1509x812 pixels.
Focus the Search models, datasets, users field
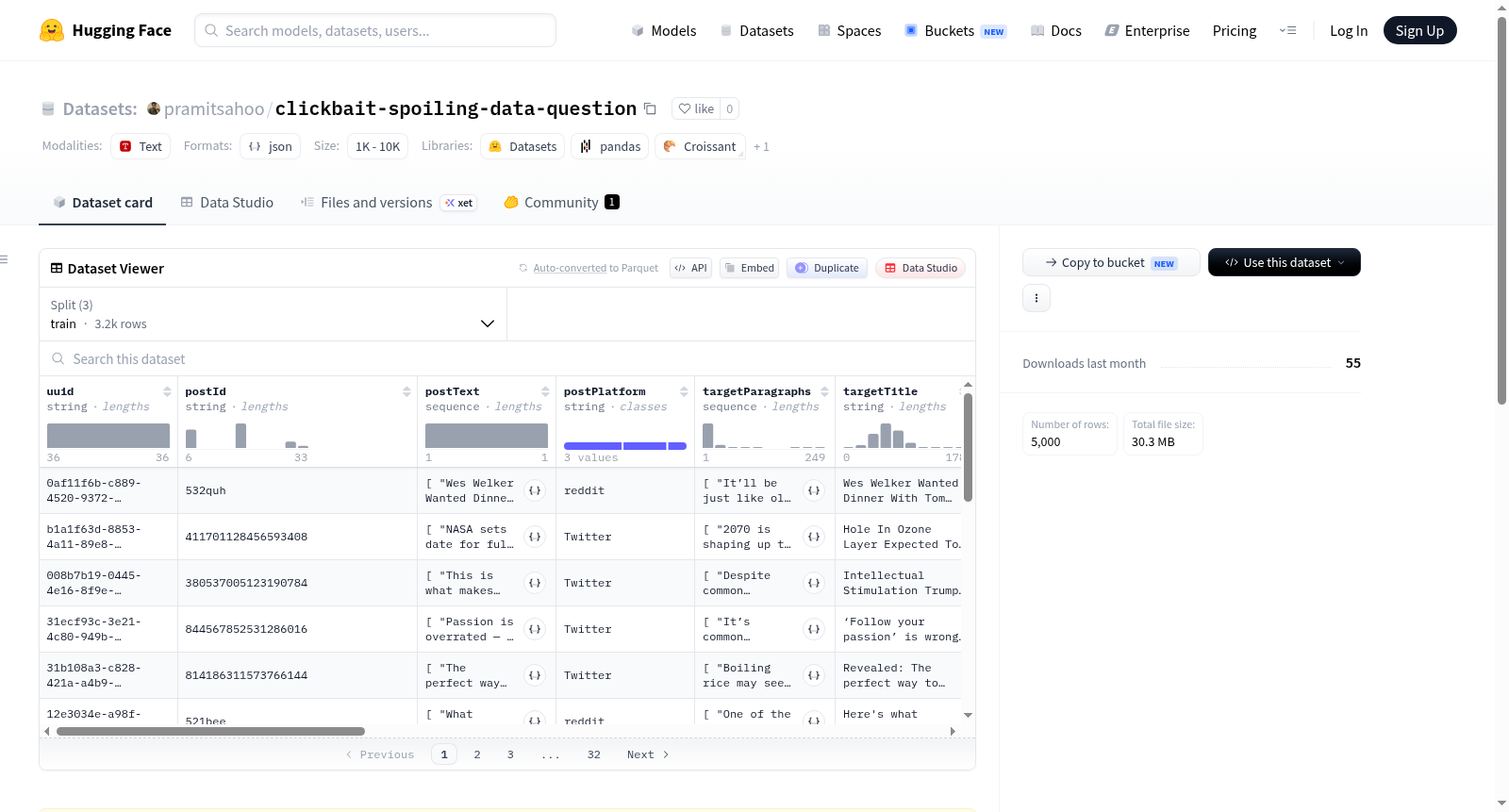pos(375,30)
